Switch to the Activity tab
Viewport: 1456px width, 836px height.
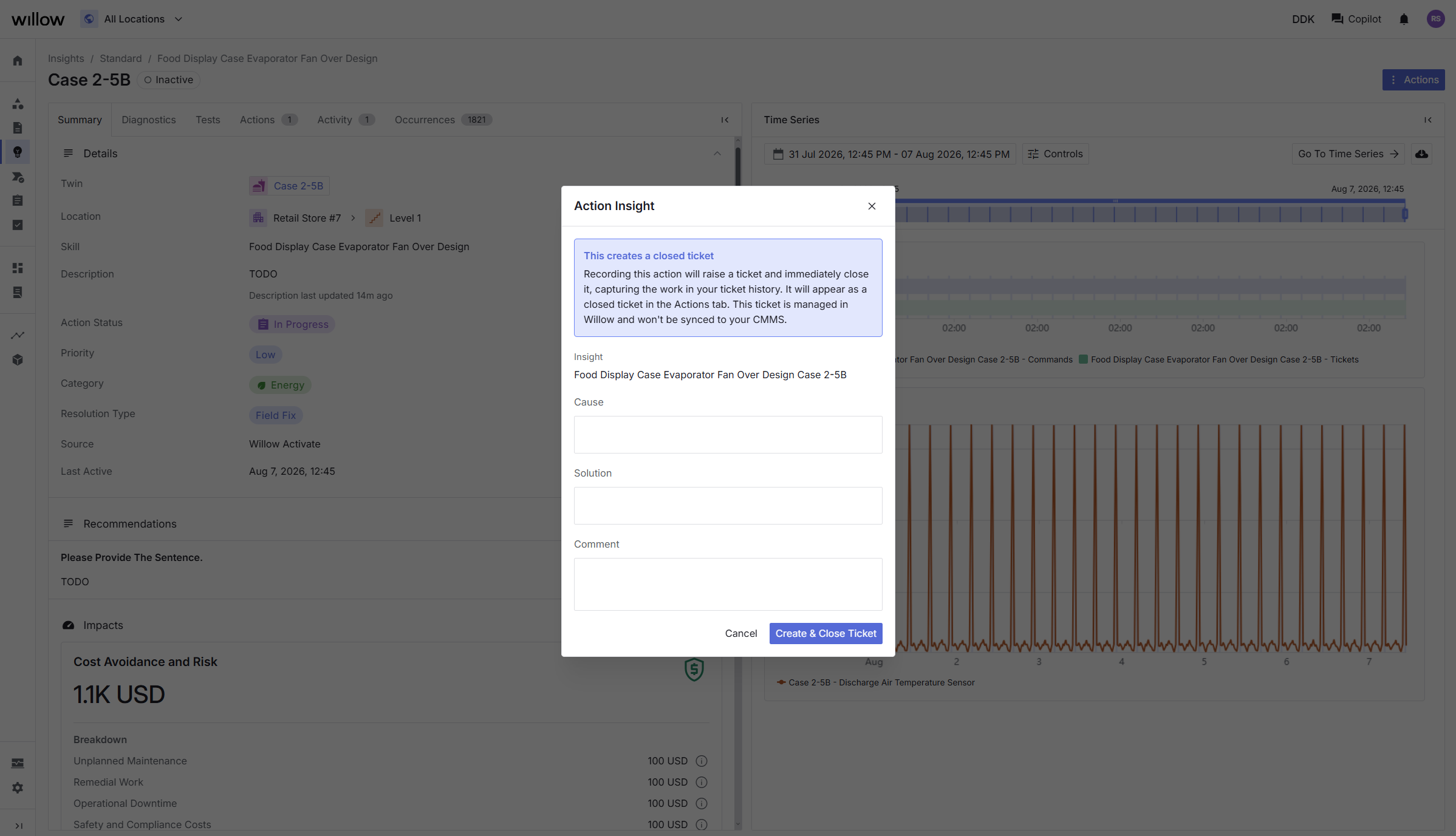[x=345, y=120]
